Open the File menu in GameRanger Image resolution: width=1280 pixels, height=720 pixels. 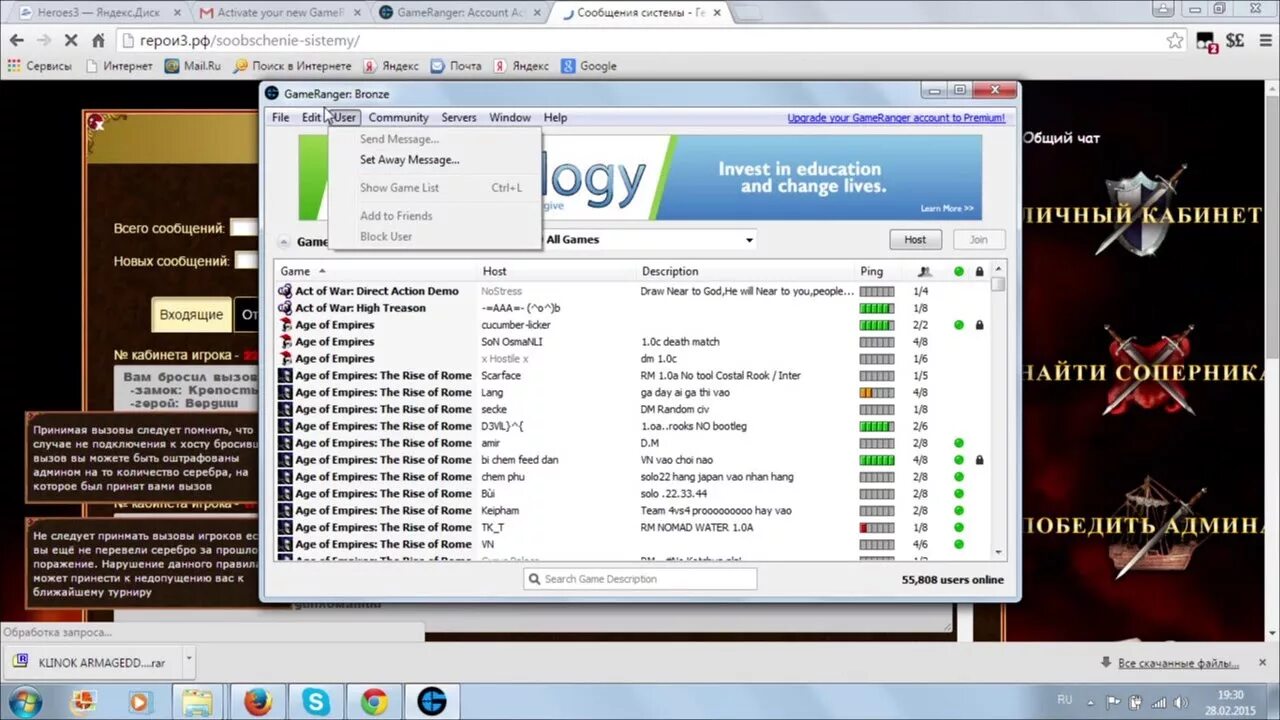(281, 117)
